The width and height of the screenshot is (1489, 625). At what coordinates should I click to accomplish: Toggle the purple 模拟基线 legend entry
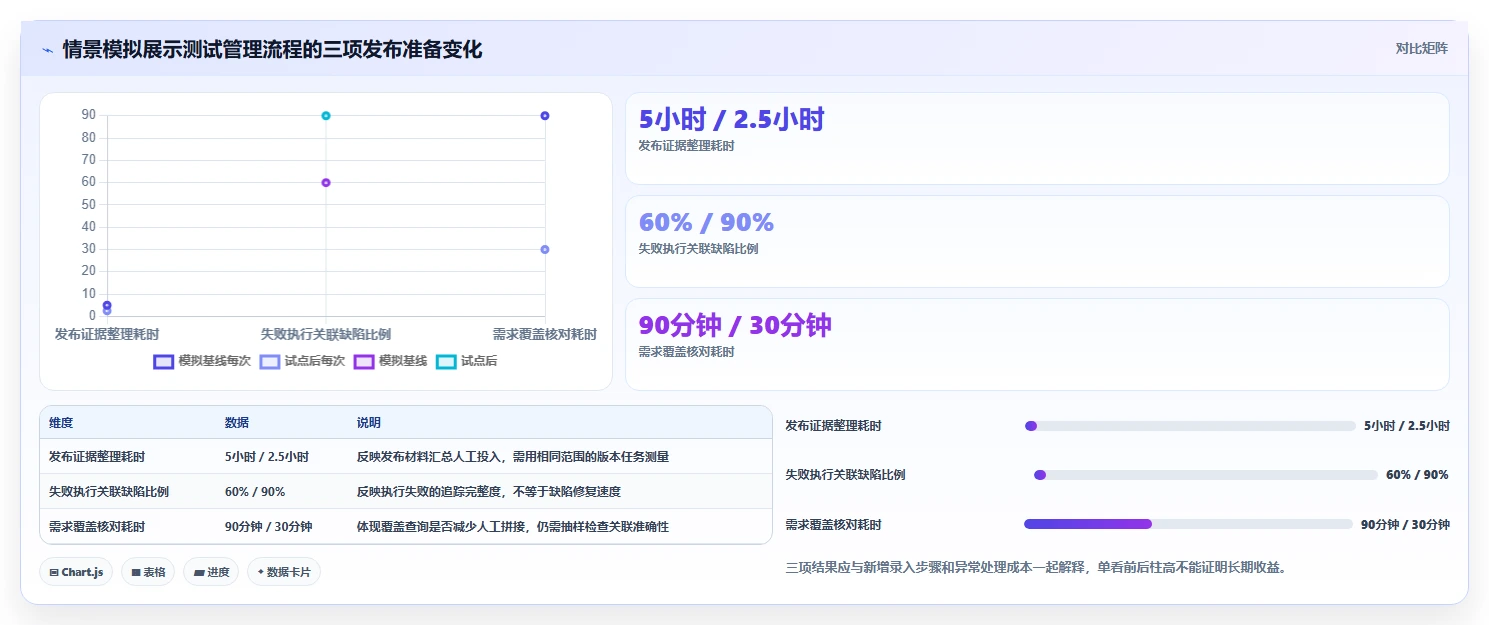point(390,361)
